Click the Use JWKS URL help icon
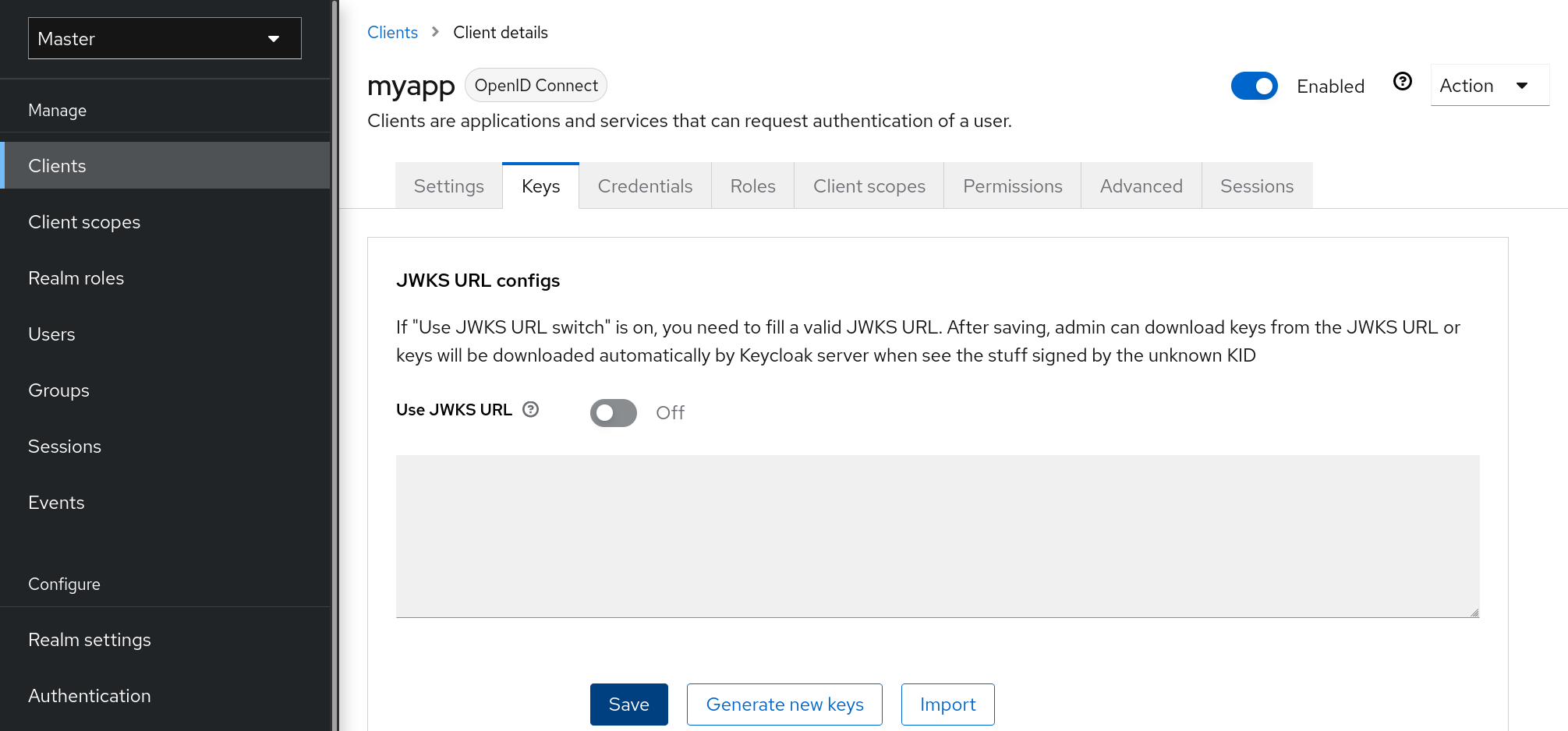 [531, 410]
